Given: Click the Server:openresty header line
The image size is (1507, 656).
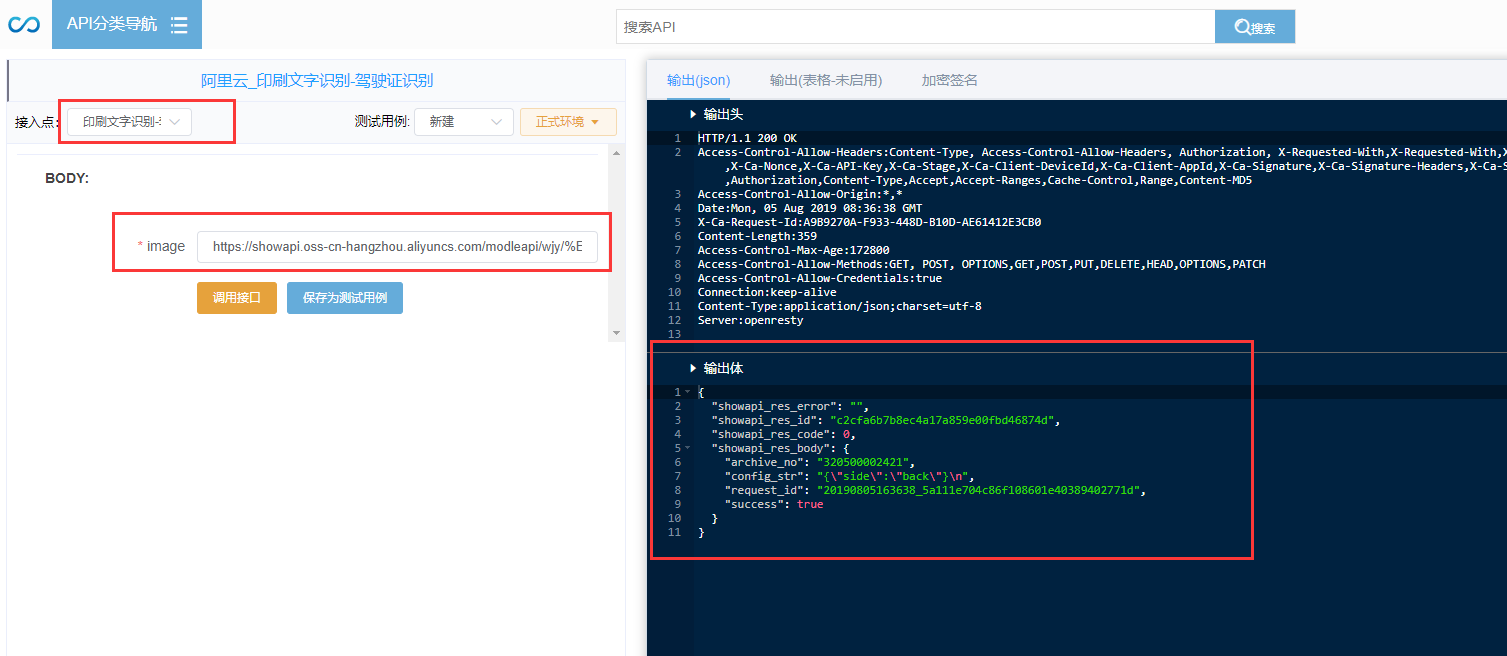Looking at the screenshot, I should [750, 320].
